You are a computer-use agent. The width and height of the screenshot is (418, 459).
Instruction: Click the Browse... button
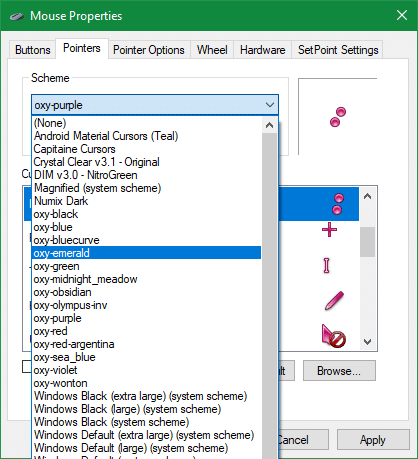tap(339, 371)
